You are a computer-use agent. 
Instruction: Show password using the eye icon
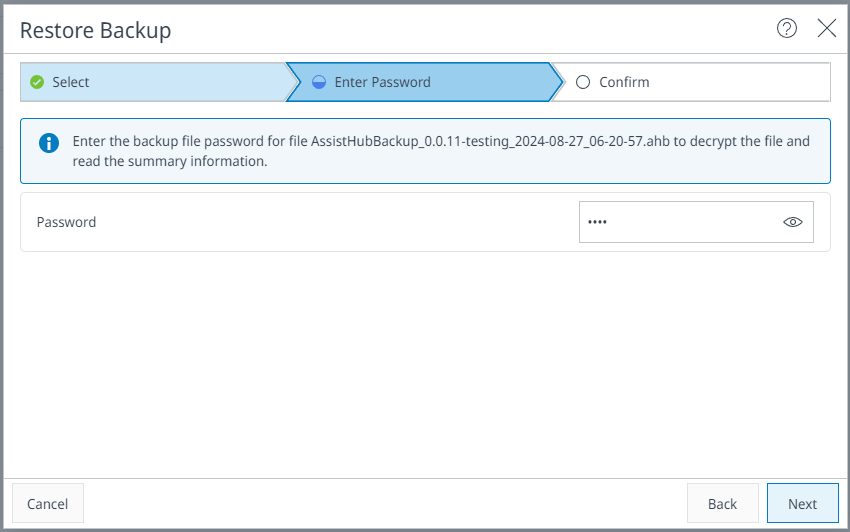point(793,222)
